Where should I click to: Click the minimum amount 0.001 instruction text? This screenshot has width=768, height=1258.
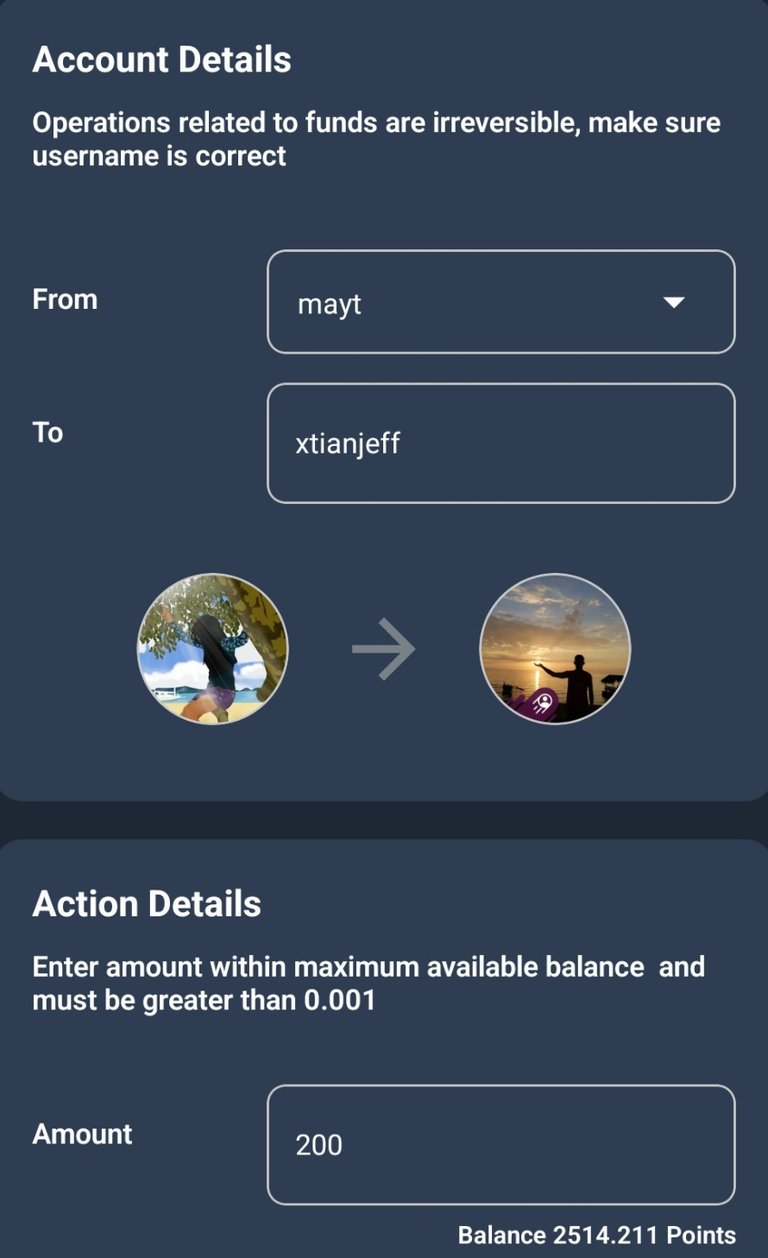coord(368,983)
